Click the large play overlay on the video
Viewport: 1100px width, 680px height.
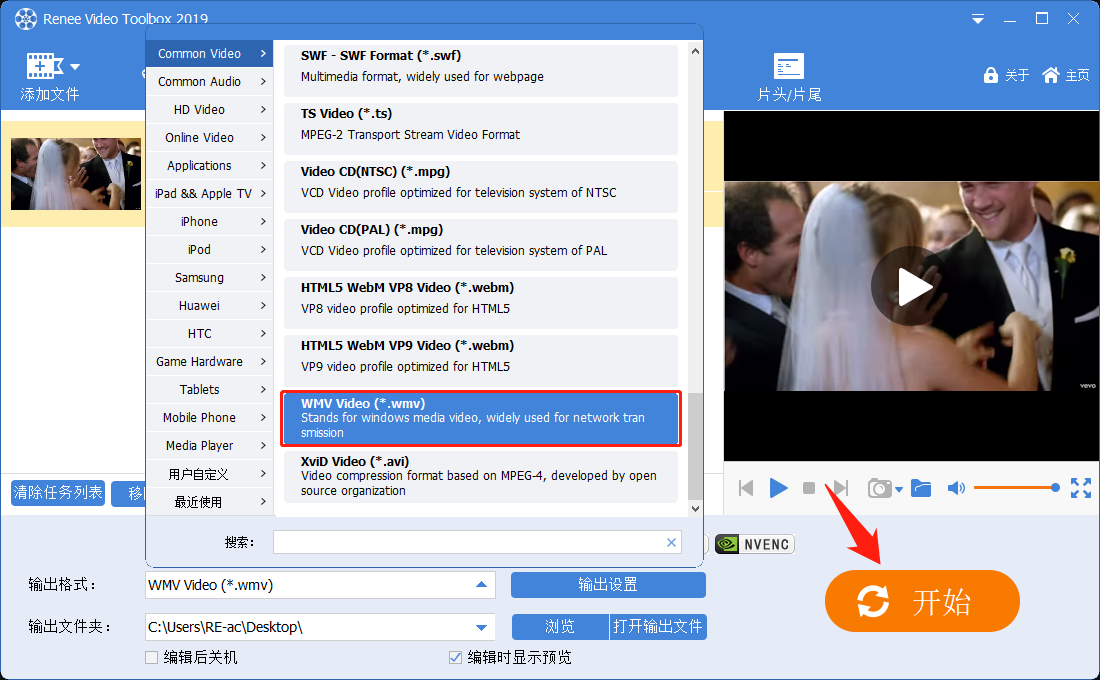pyautogui.click(x=911, y=286)
